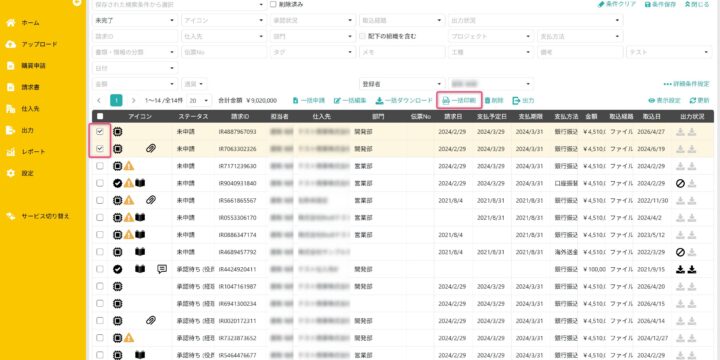Screen dimensions: 720x360
Task: Toggle select-all checkbox in table header
Action: pos(100,117)
